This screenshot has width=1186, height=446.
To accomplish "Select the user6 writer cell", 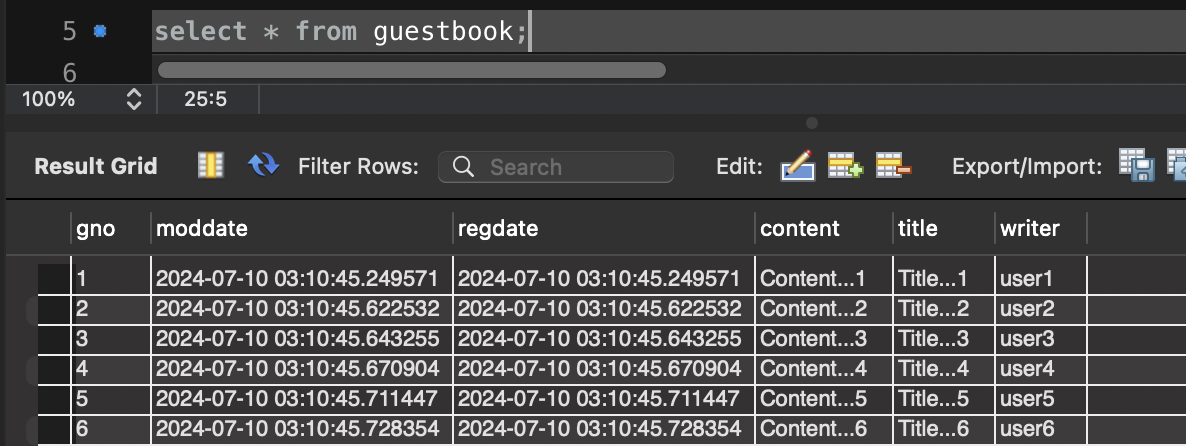I will (1041, 429).
